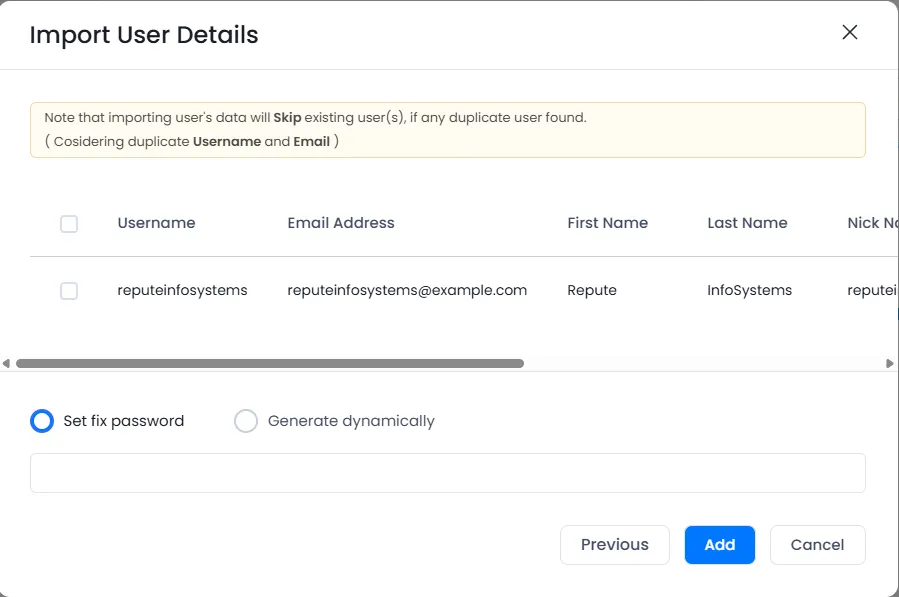Select the Set fix password option
899x597 pixels.
(x=42, y=421)
